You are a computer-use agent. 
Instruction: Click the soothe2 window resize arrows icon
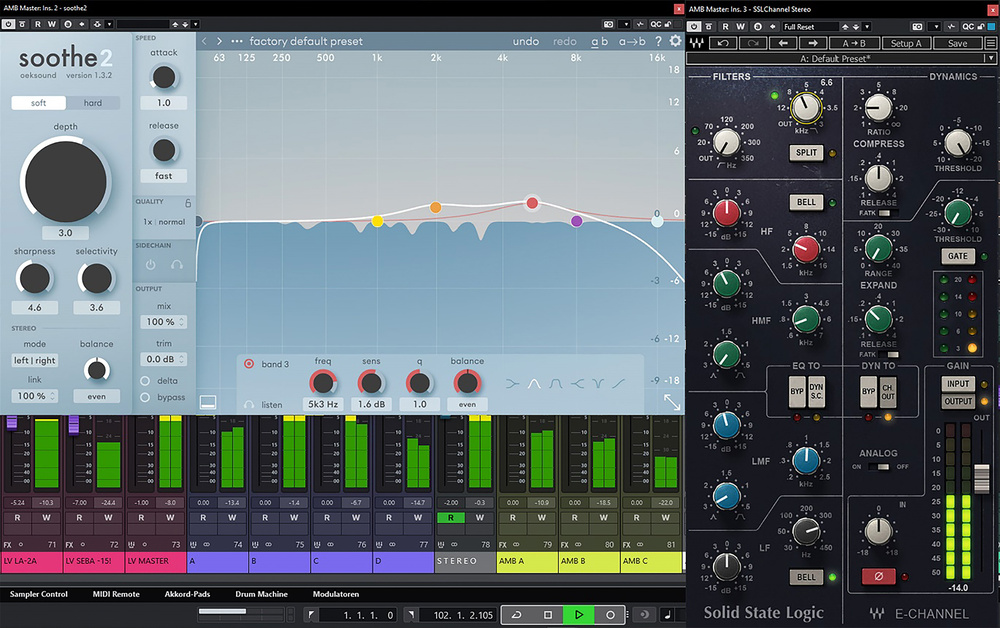pos(672,402)
